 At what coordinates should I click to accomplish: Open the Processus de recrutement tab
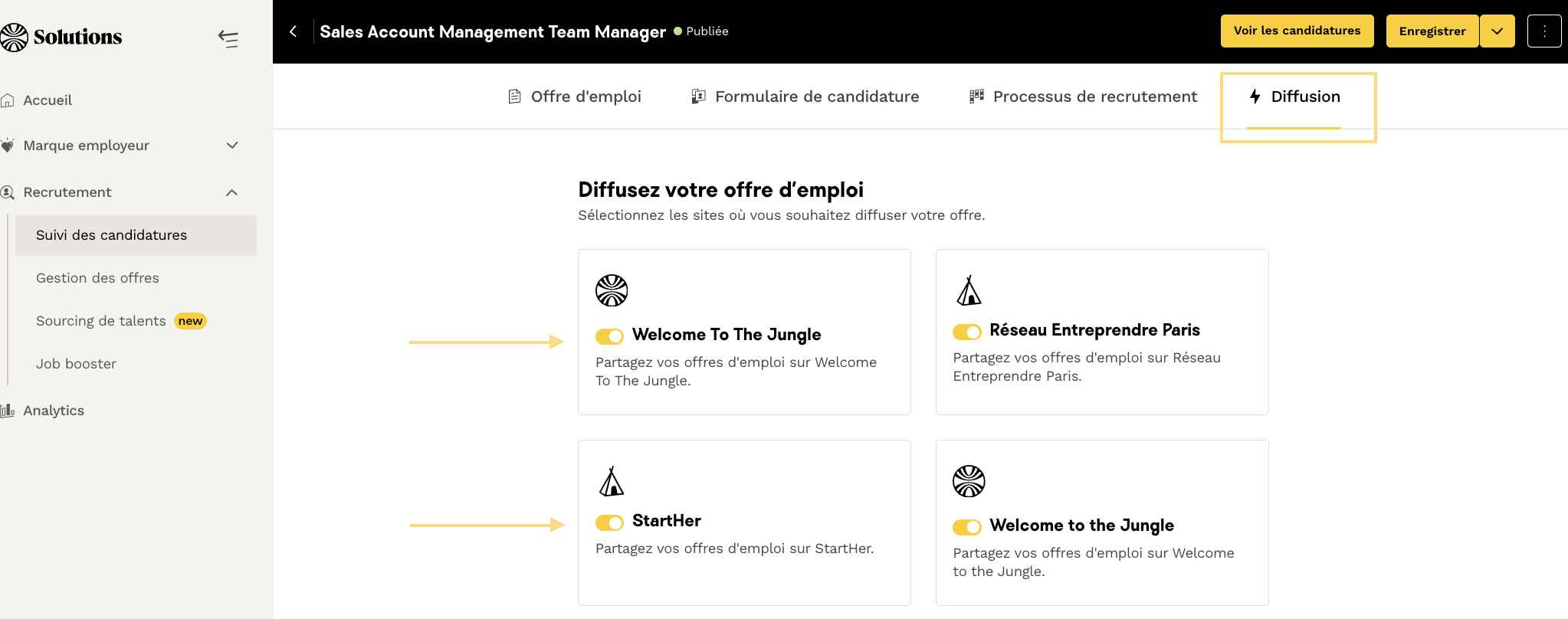click(x=1083, y=97)
